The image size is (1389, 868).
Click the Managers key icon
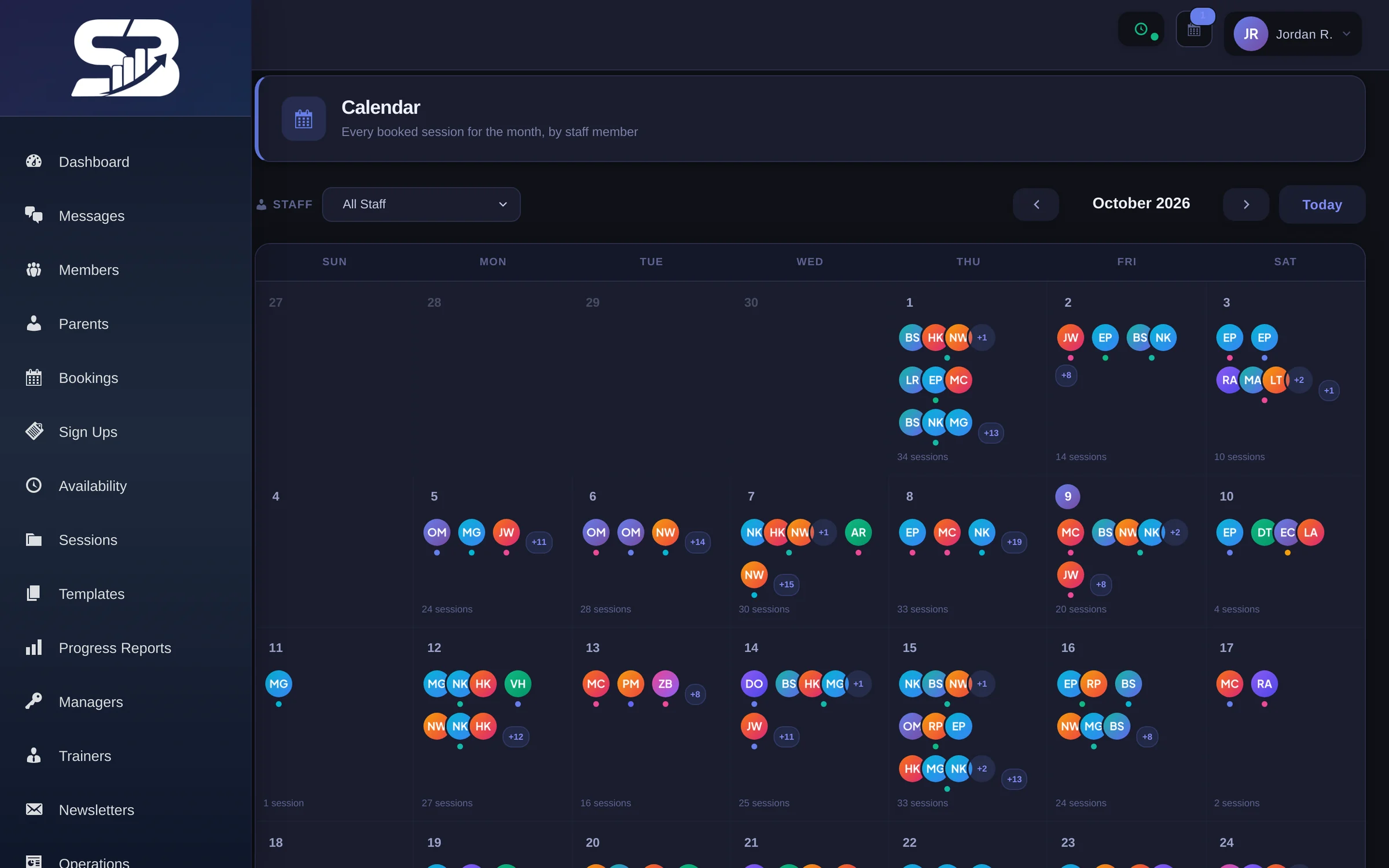pos(34,701)
